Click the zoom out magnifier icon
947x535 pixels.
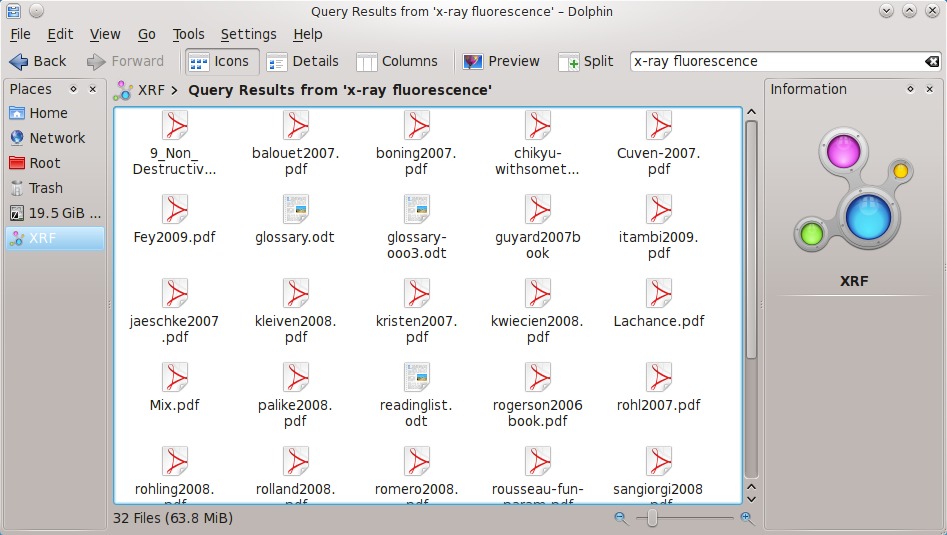pos(621,518)
